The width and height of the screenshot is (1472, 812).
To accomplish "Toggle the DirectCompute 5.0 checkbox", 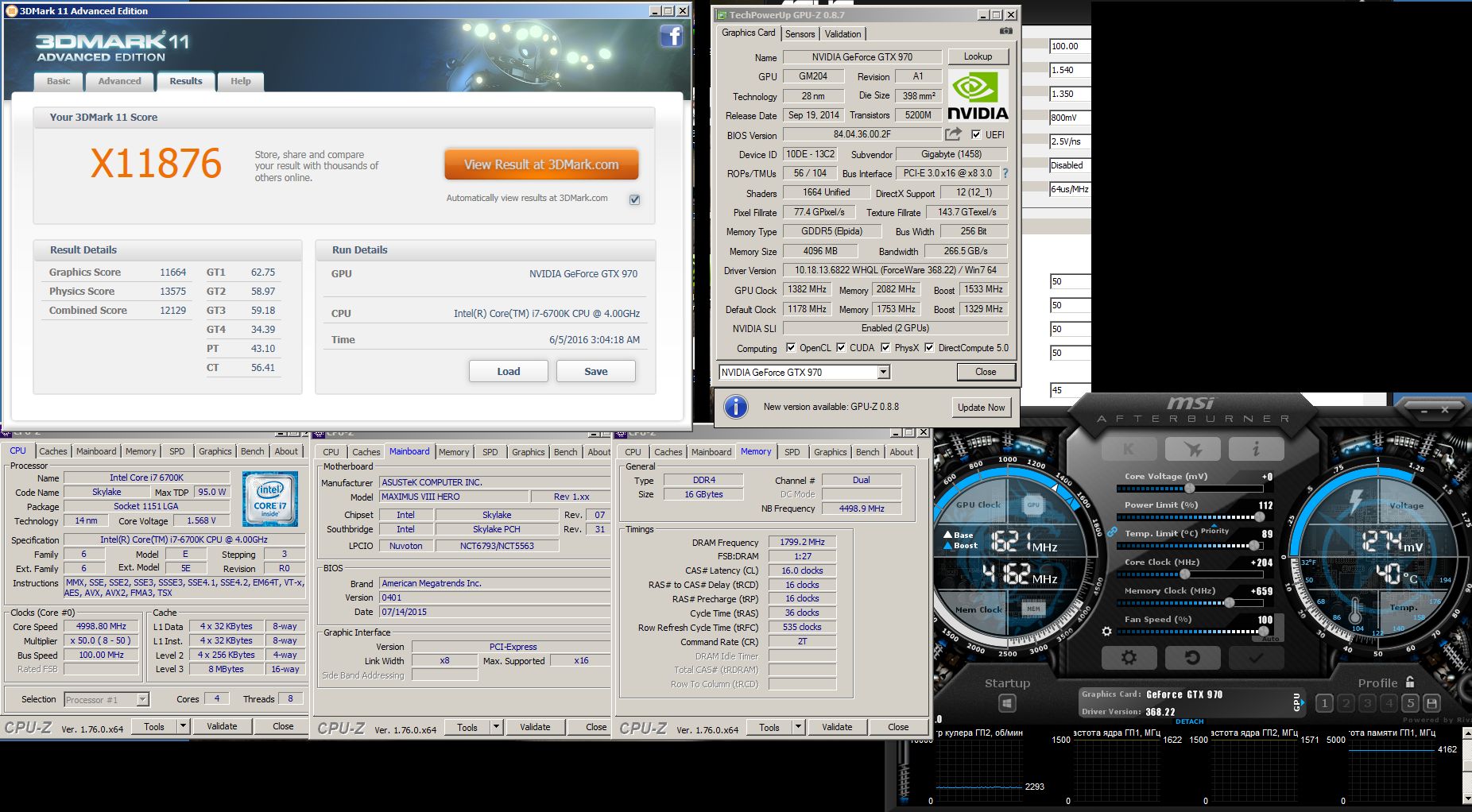I will pyautogui.click(x=929, y=347).
